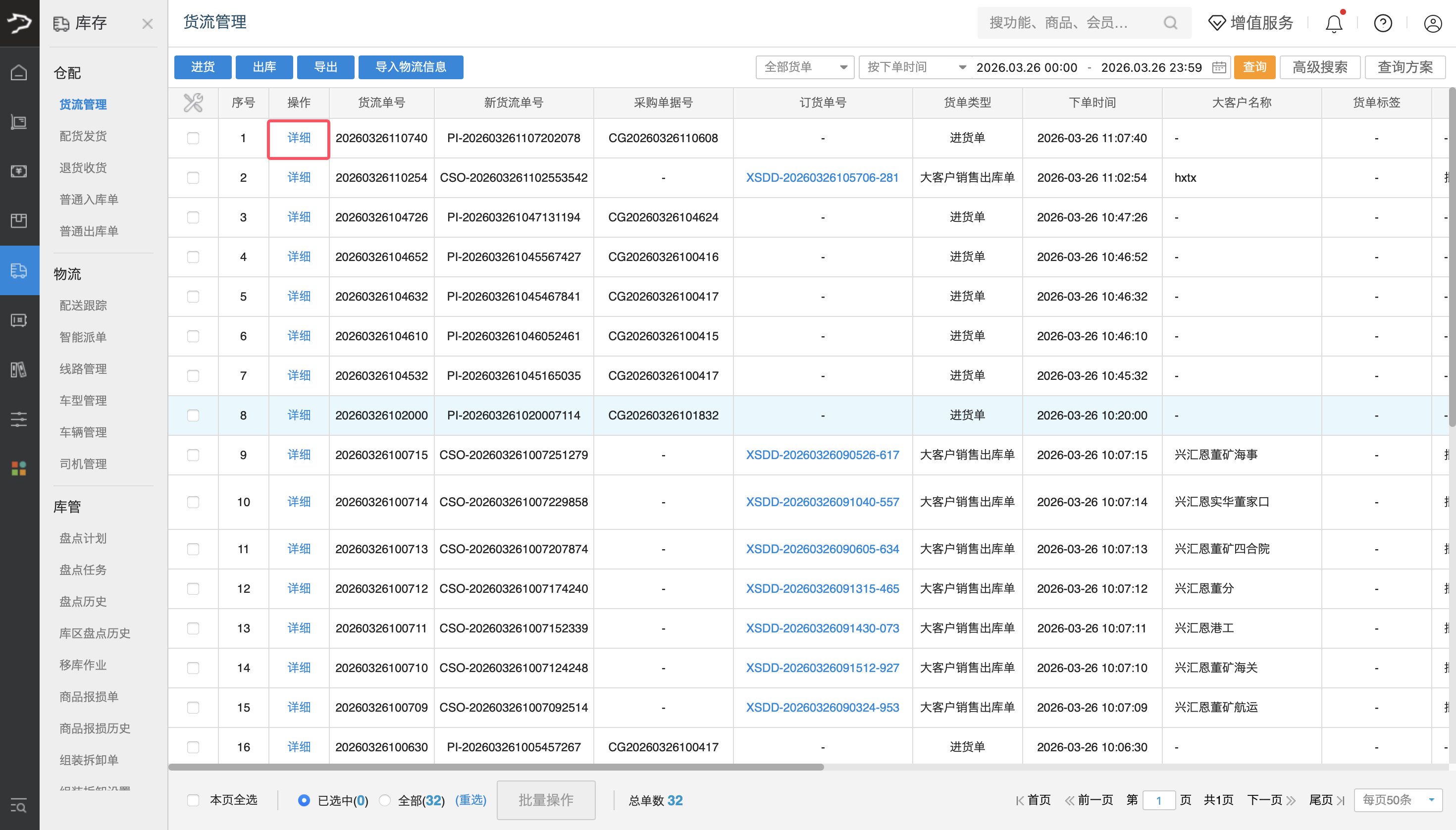Open the Home icon in sidebar
Image resolution: width=1456 pixels, height=830 pixels.
pos(19,73)
